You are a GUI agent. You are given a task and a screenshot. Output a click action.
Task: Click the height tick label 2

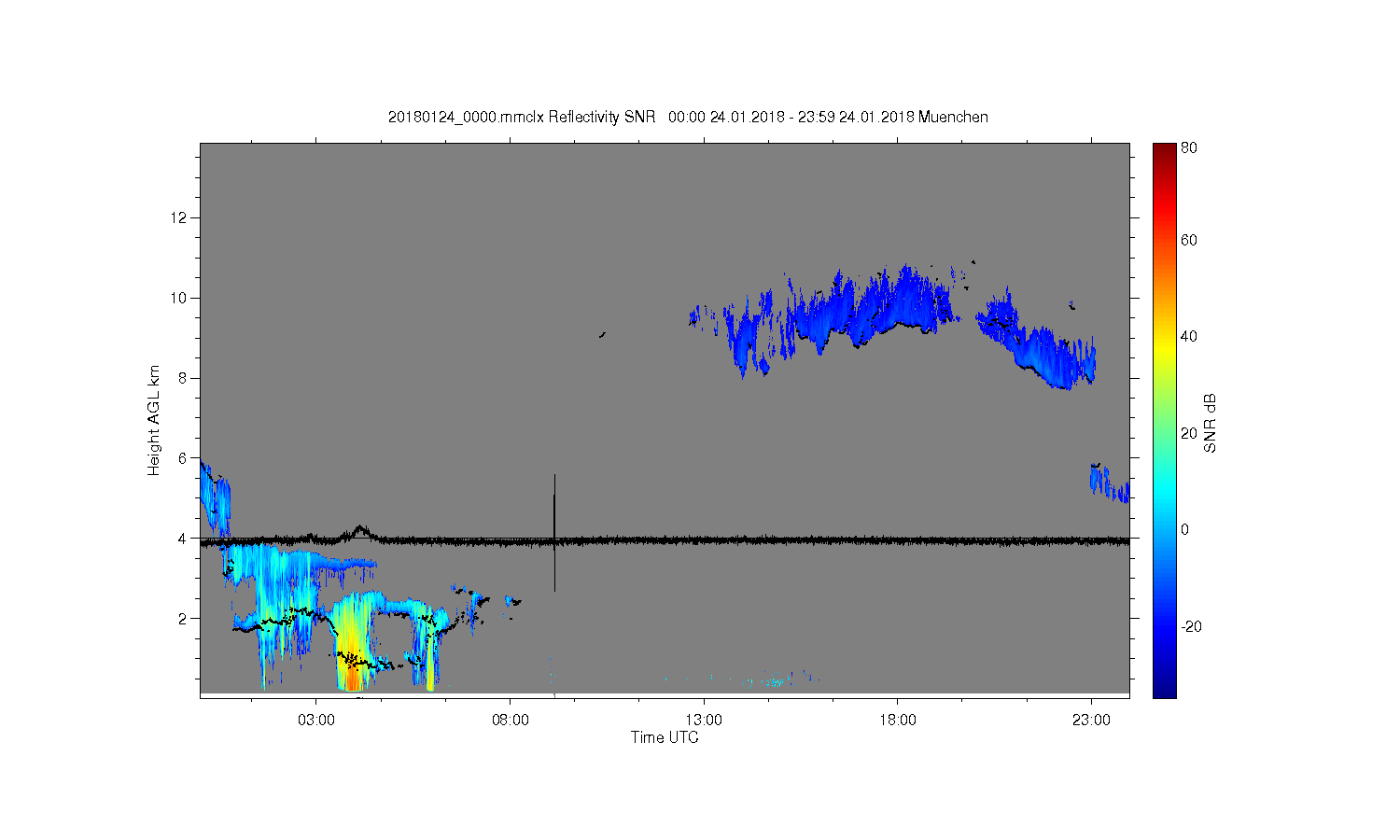coord(183,618)
